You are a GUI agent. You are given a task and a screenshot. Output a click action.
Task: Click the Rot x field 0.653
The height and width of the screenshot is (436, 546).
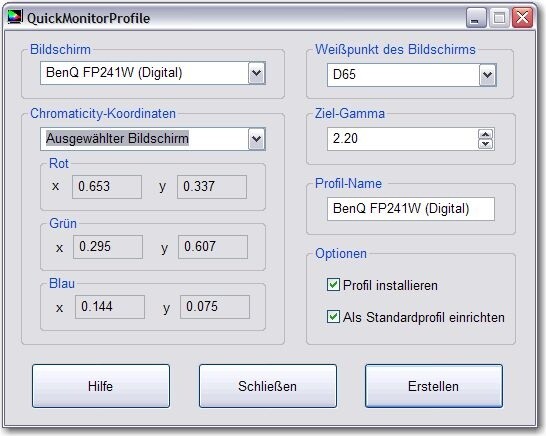[x=107, y=187]
